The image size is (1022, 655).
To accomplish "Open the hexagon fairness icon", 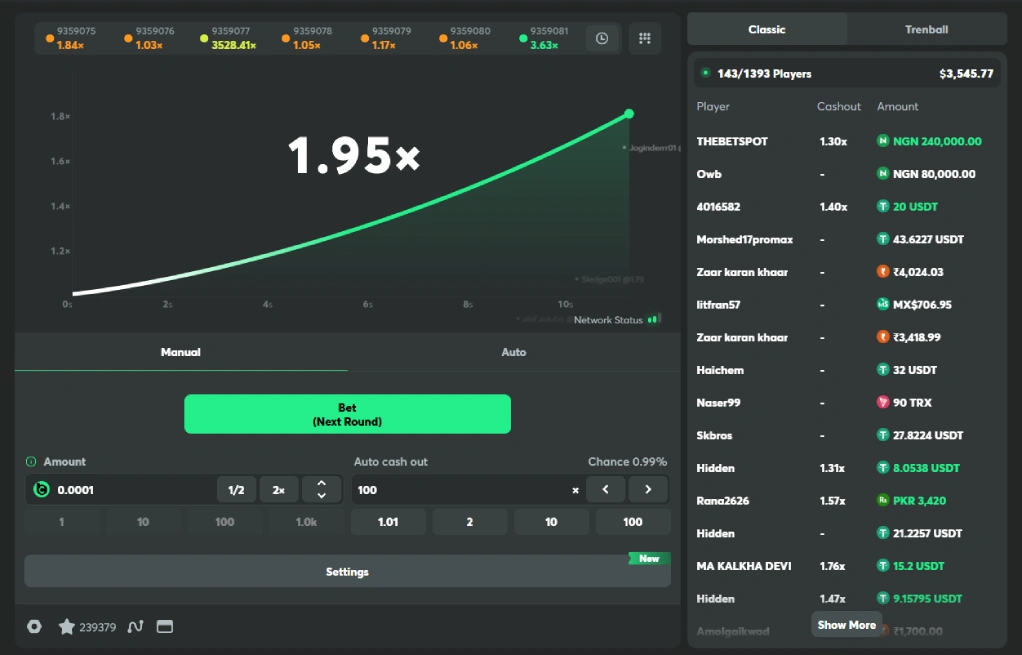I will pyautogui.click(x=35, y=626).
